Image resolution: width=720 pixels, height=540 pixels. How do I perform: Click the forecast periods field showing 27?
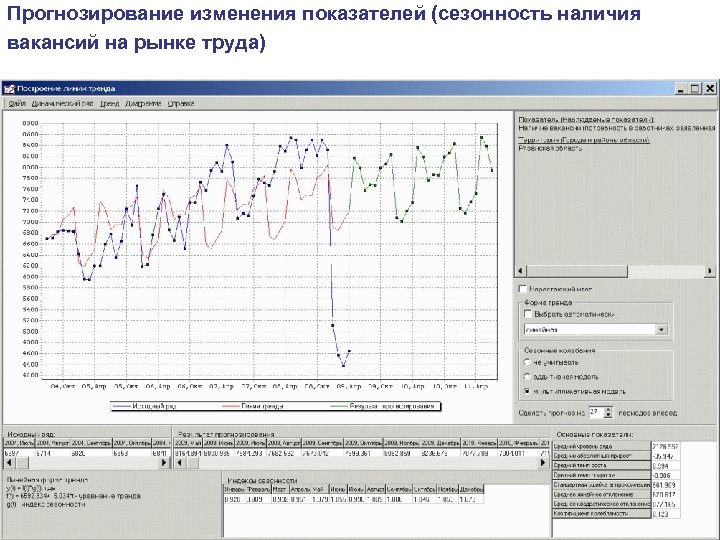[596, 412]
